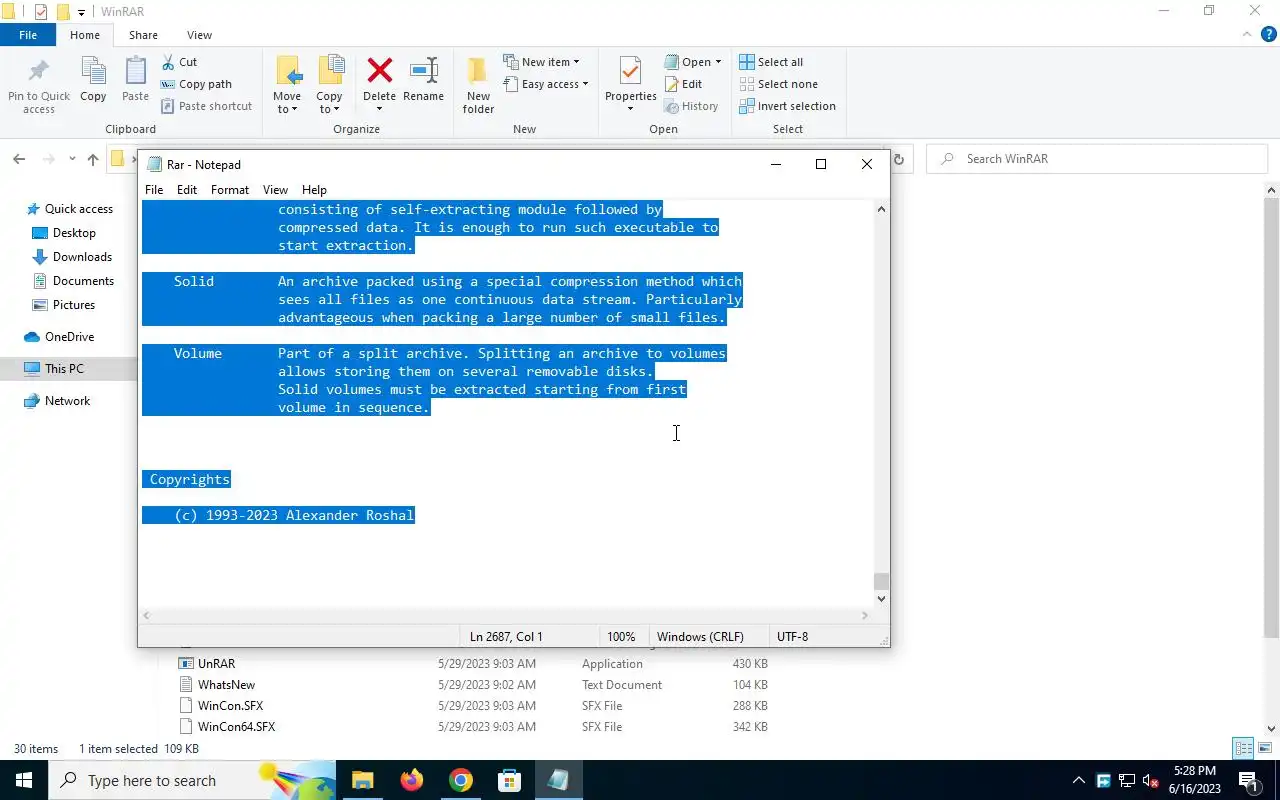Viewport: 1280px width, 800px height.
Task: Click Paste shortcut in ribbon
Action: point(206,106)
